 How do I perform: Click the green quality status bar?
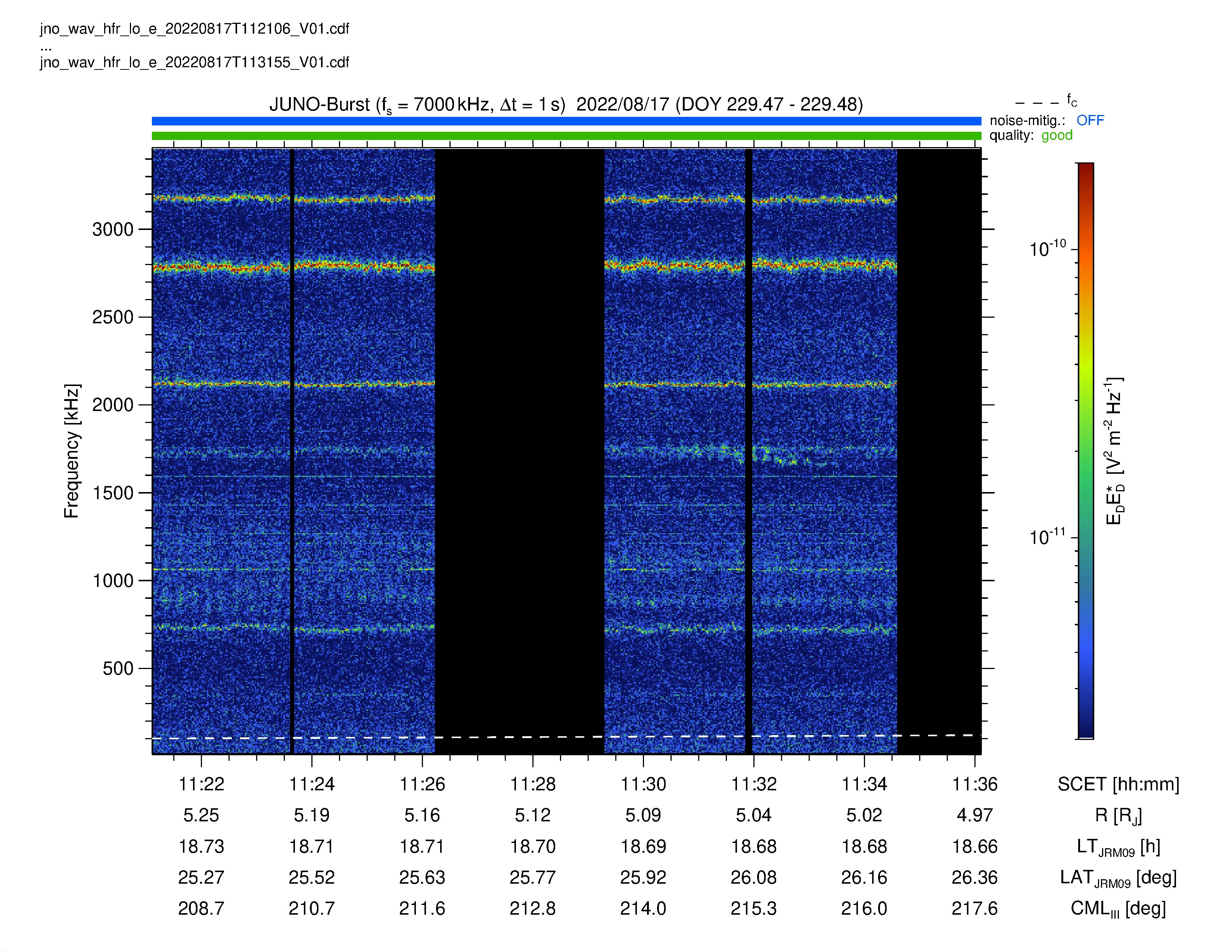tap(566, 136)
